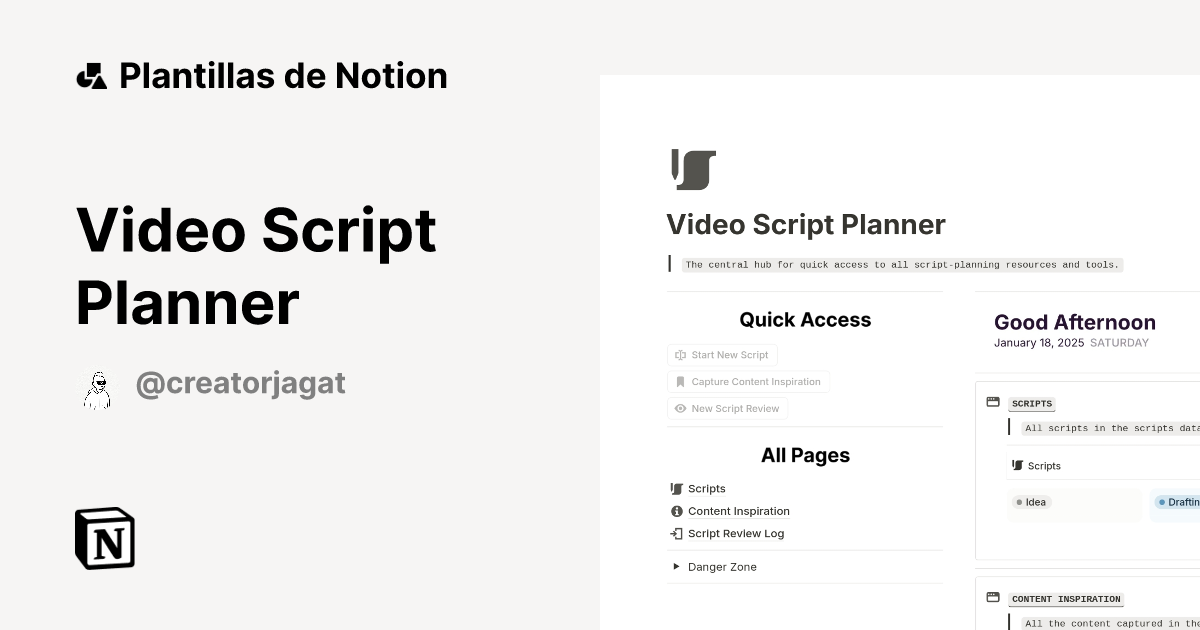Click the window icon beside CONTENT INSPIRATION heading

pos(993,597)
